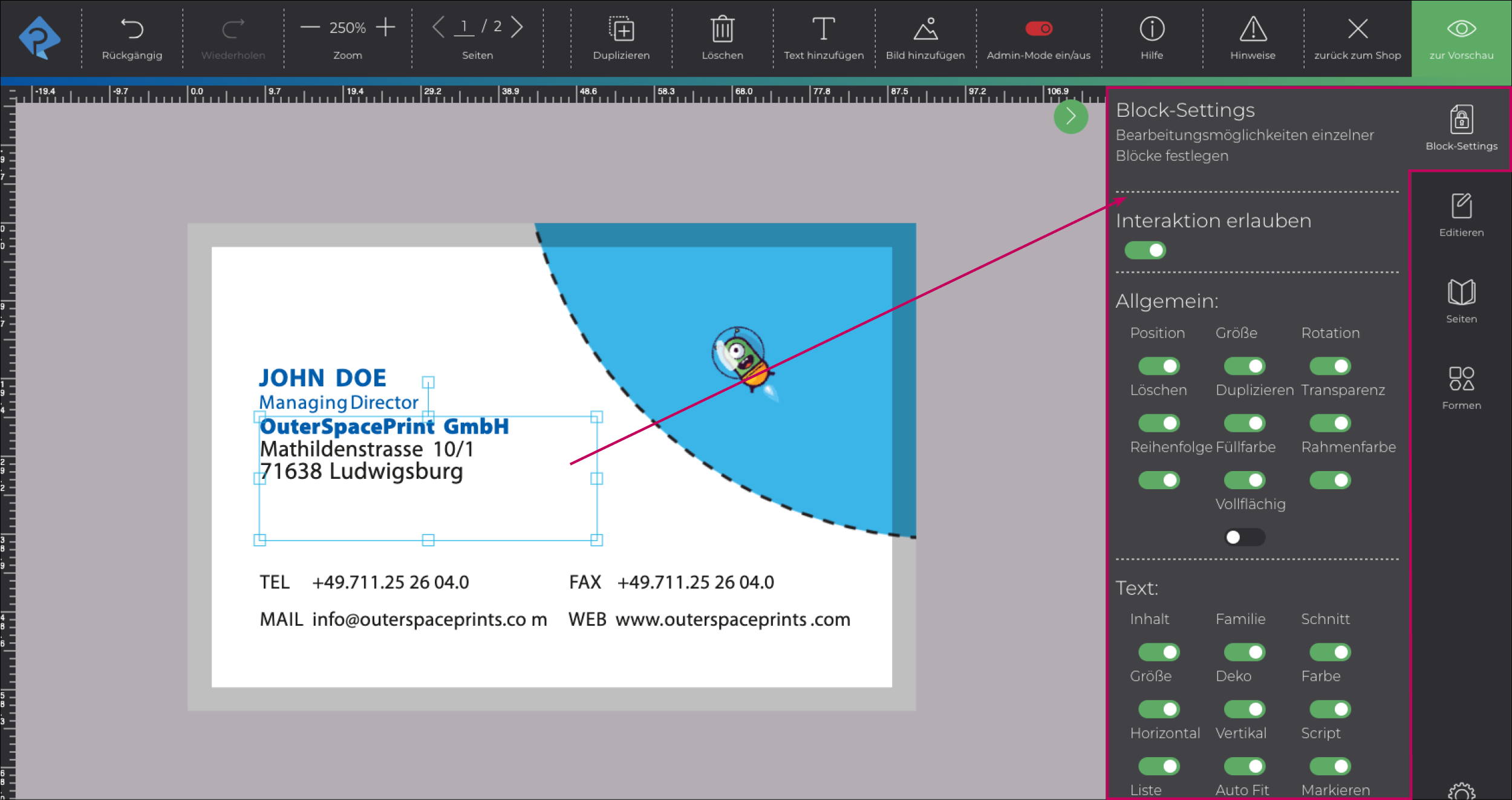Viewport: 1512px width, 800px height.
Task: Open the Hilfe info icon
Action: coord(1152,29)
